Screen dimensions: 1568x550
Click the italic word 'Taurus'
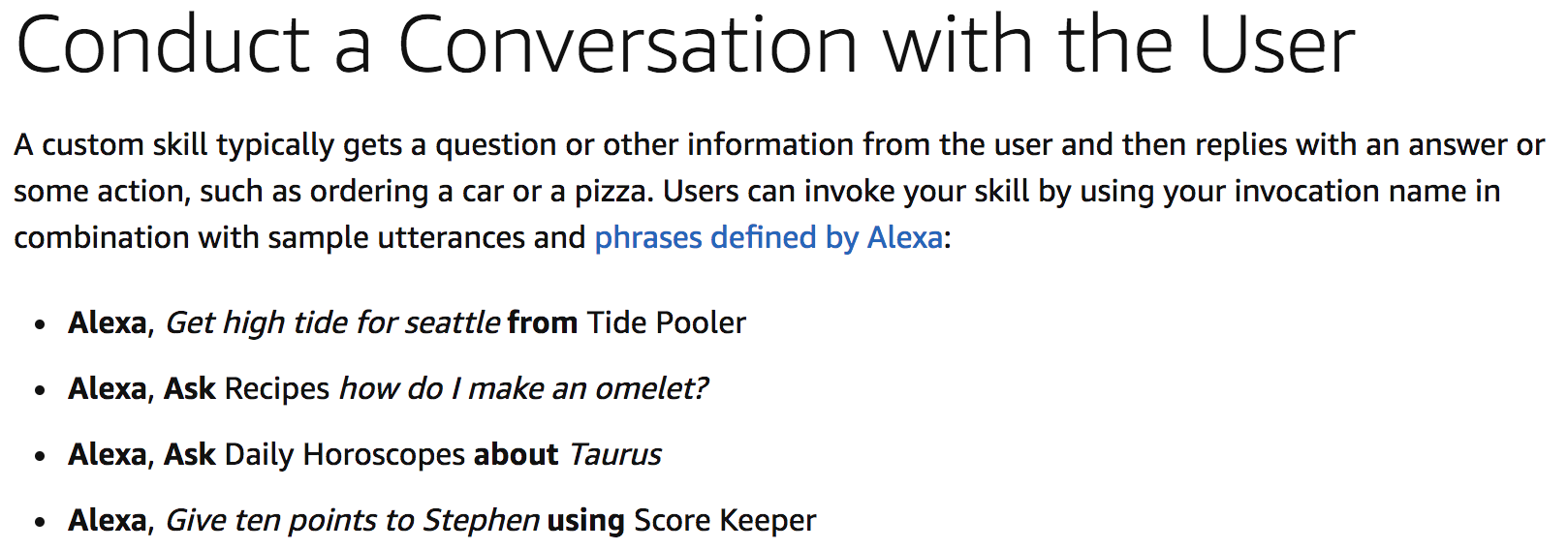(615, 454)
